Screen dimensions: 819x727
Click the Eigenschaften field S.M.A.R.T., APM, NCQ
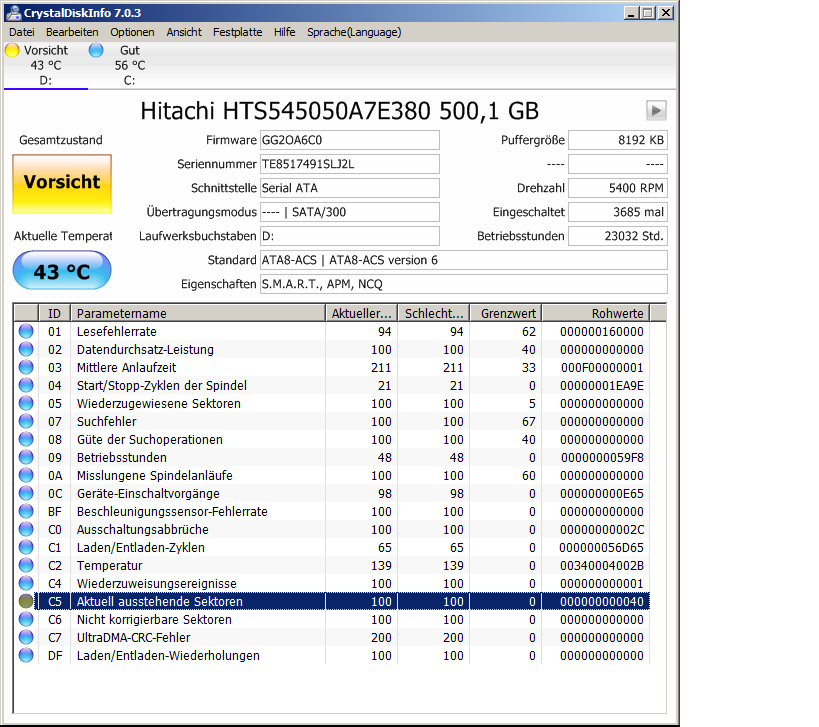click(464, 284)
